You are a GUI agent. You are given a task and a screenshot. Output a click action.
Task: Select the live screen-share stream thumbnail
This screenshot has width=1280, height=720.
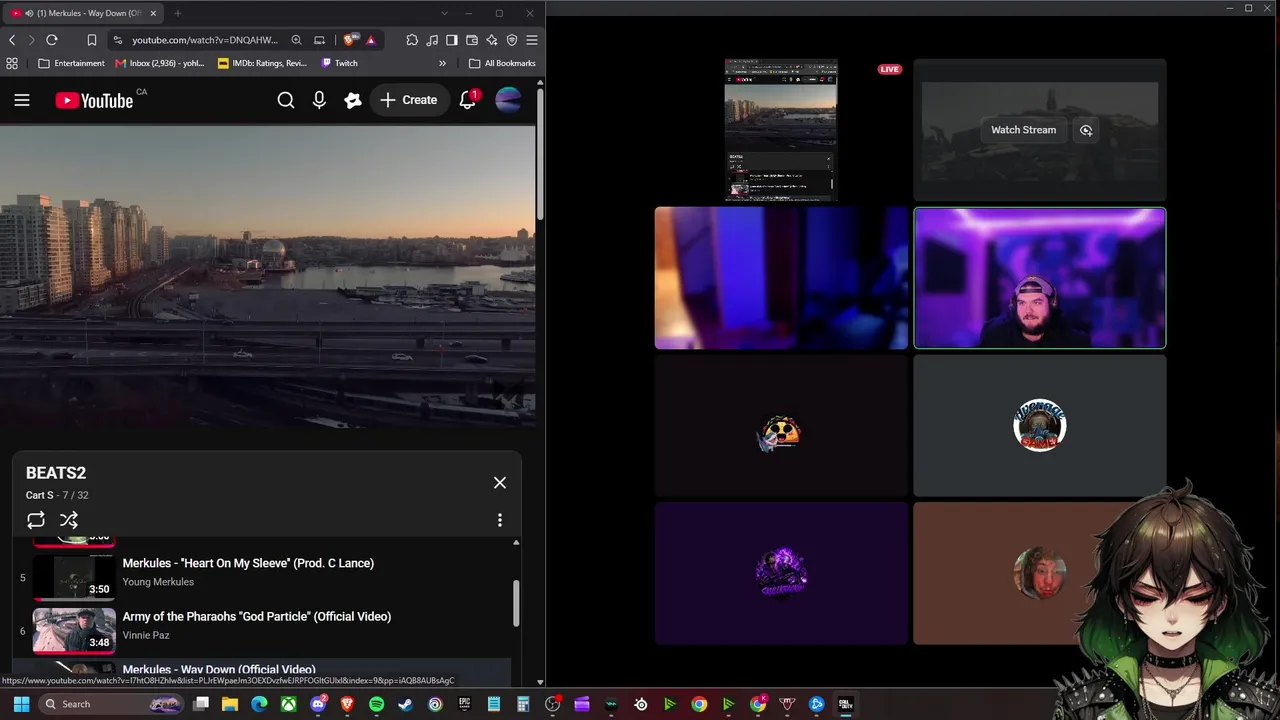tap(781, 130)
